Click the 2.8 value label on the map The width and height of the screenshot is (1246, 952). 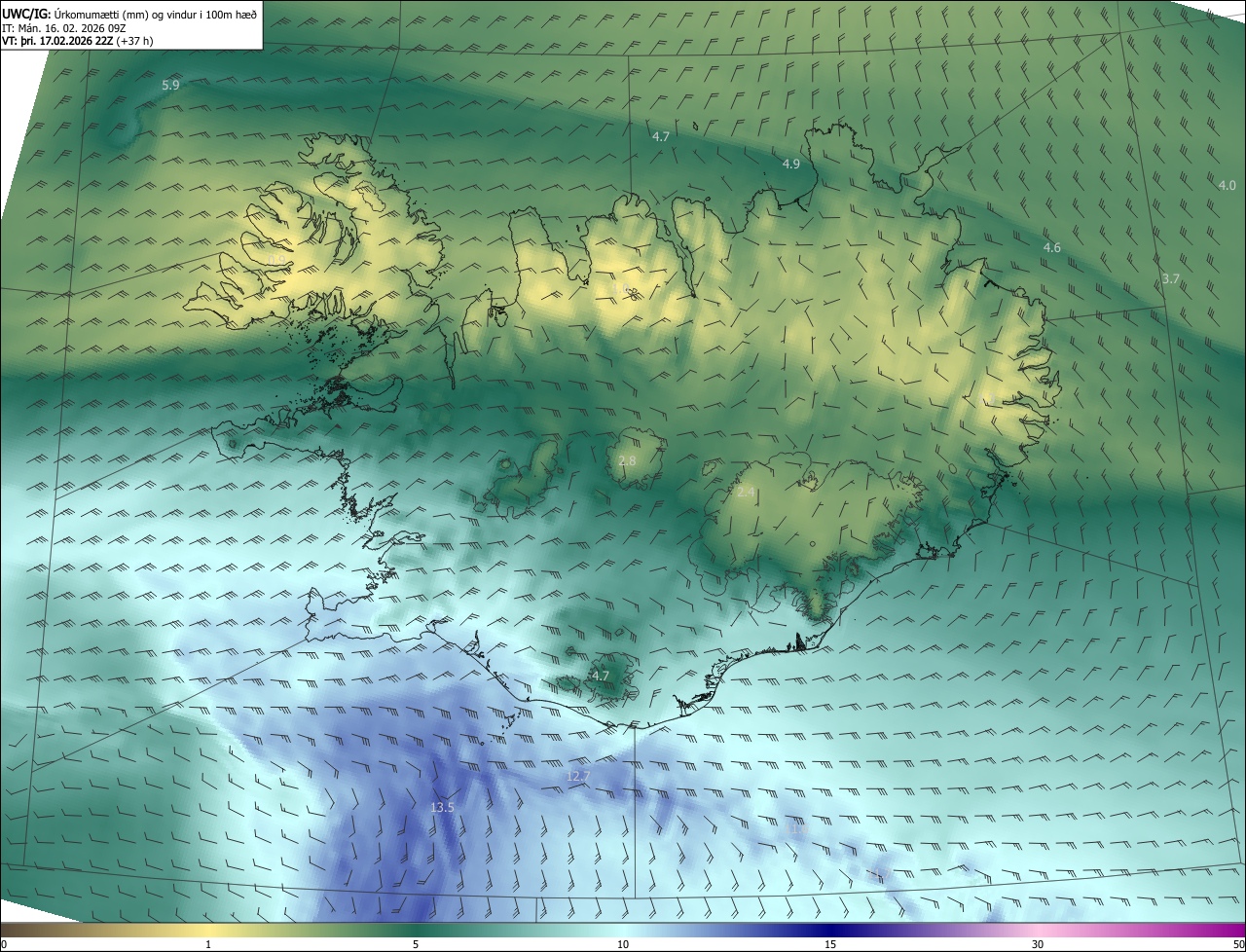coord(627,460)
